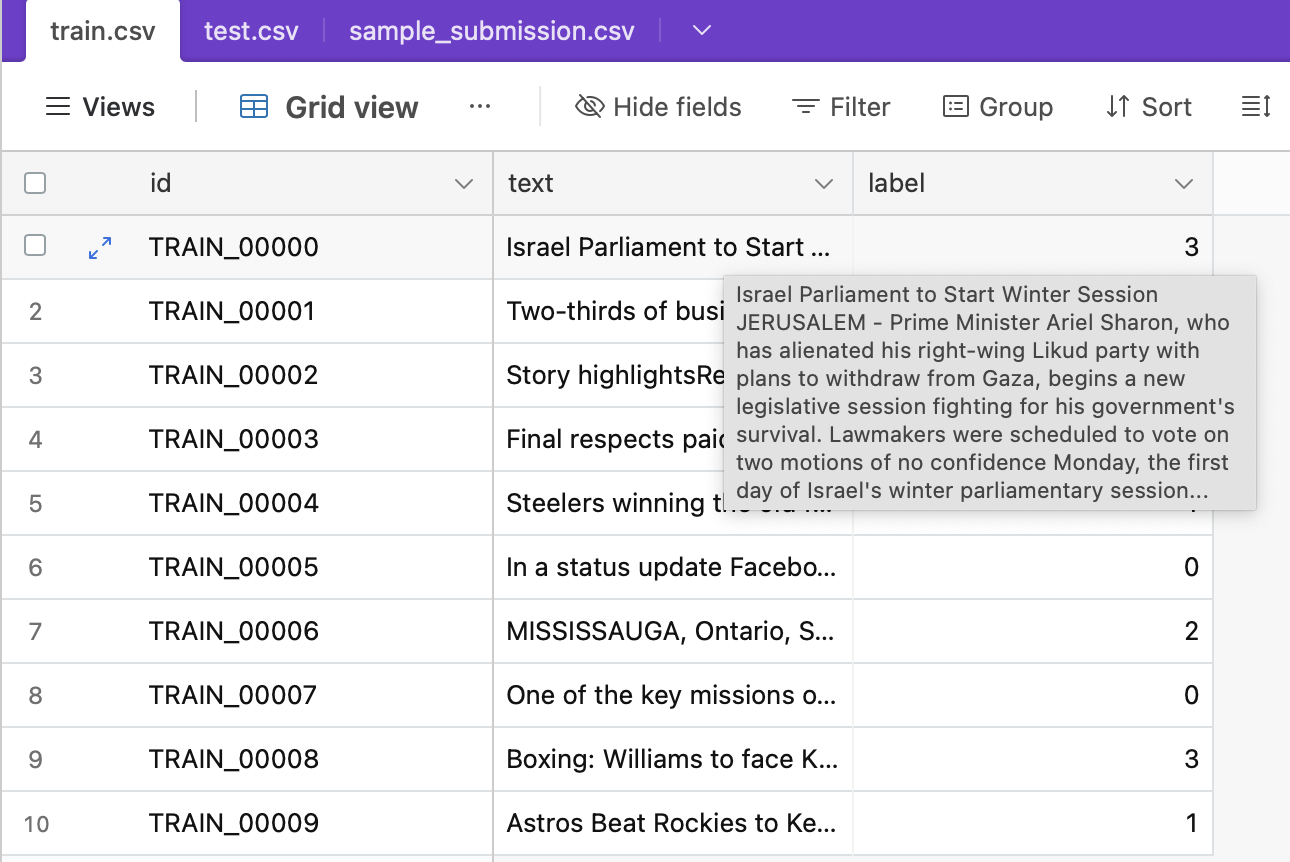Open the label column dropdown
Image resolution: width=1290 pixels, height=862 pixels.
1184,184
